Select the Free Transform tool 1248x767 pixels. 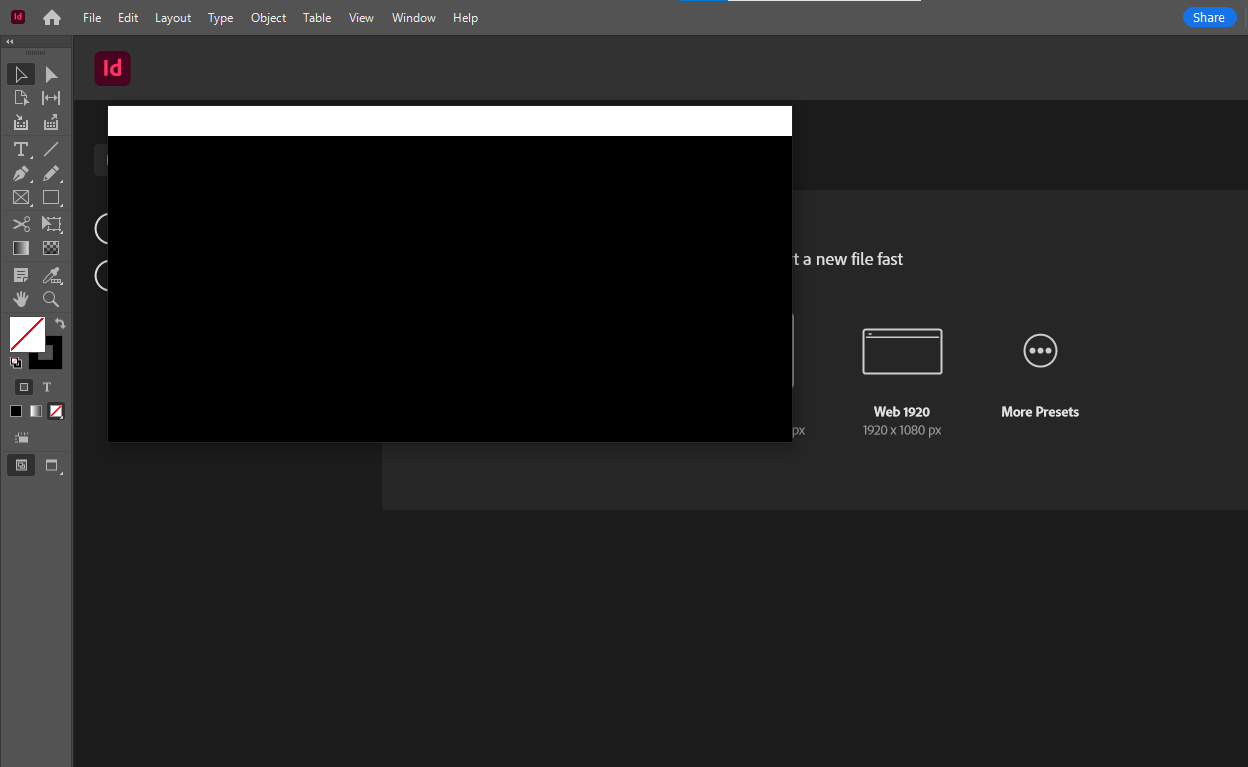[51, 224]
